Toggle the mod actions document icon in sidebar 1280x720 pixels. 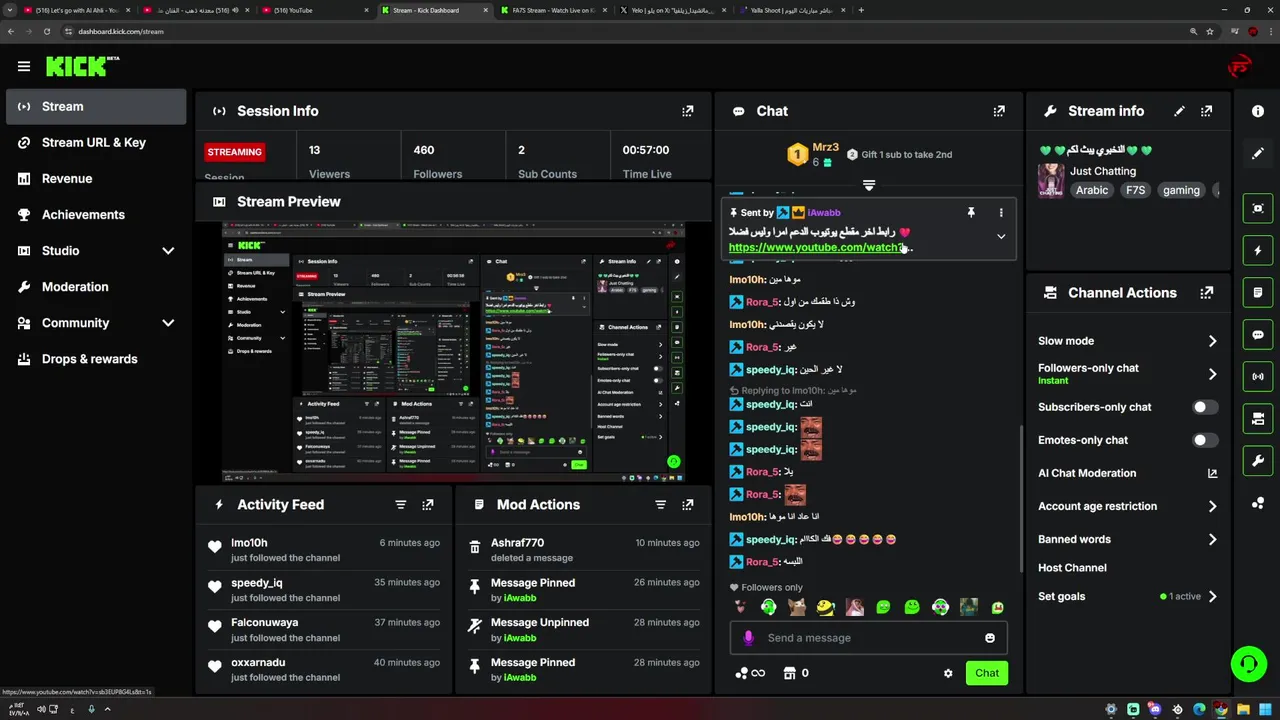pos(1258,292)
